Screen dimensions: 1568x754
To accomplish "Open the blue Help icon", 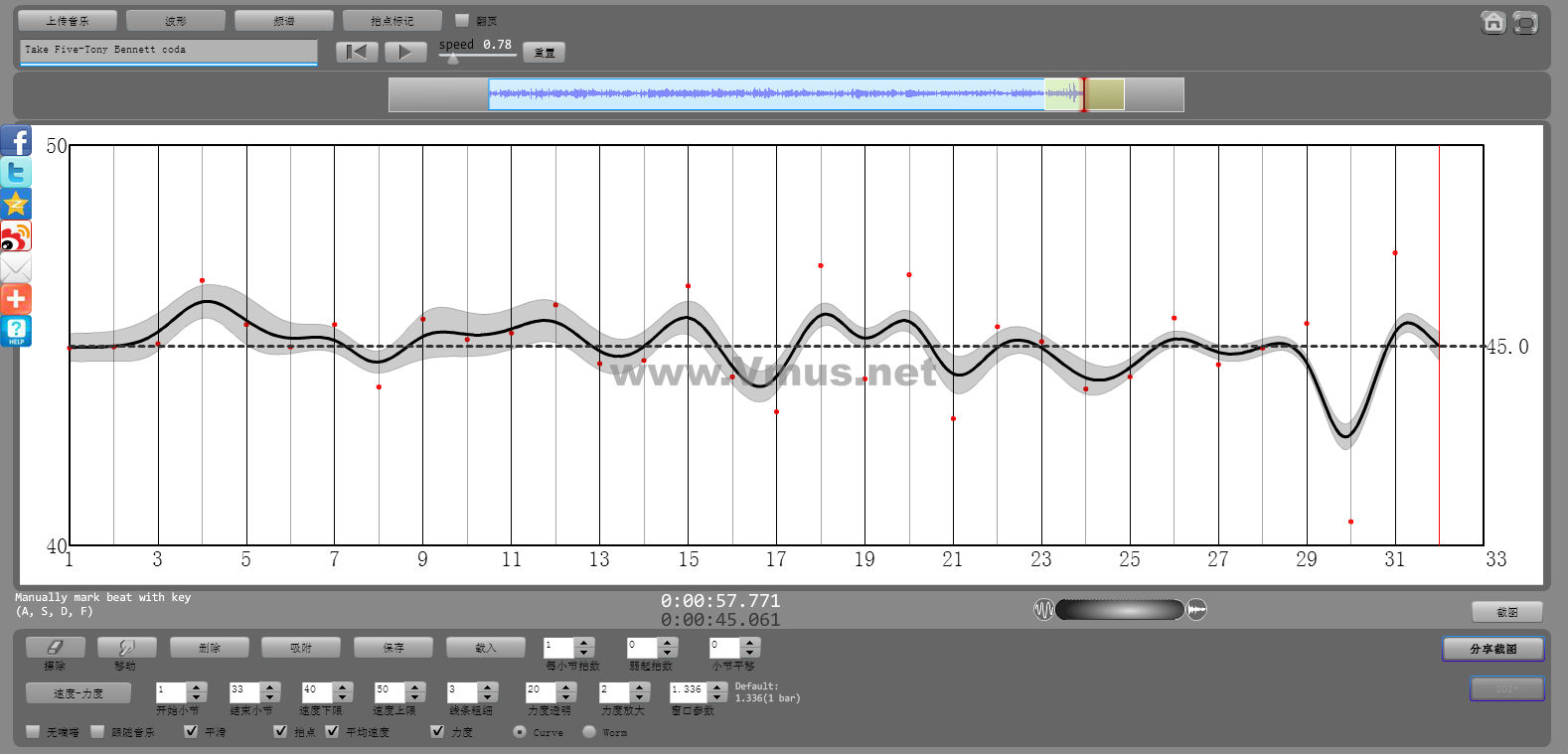I will (16, 332).
